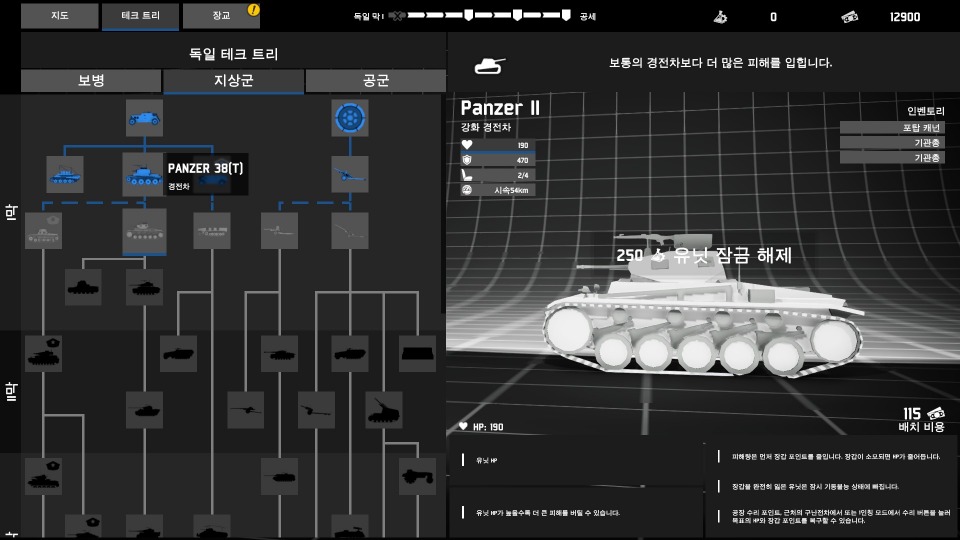Click the first shield marker on campaign progress

click(x=468, y=15)
